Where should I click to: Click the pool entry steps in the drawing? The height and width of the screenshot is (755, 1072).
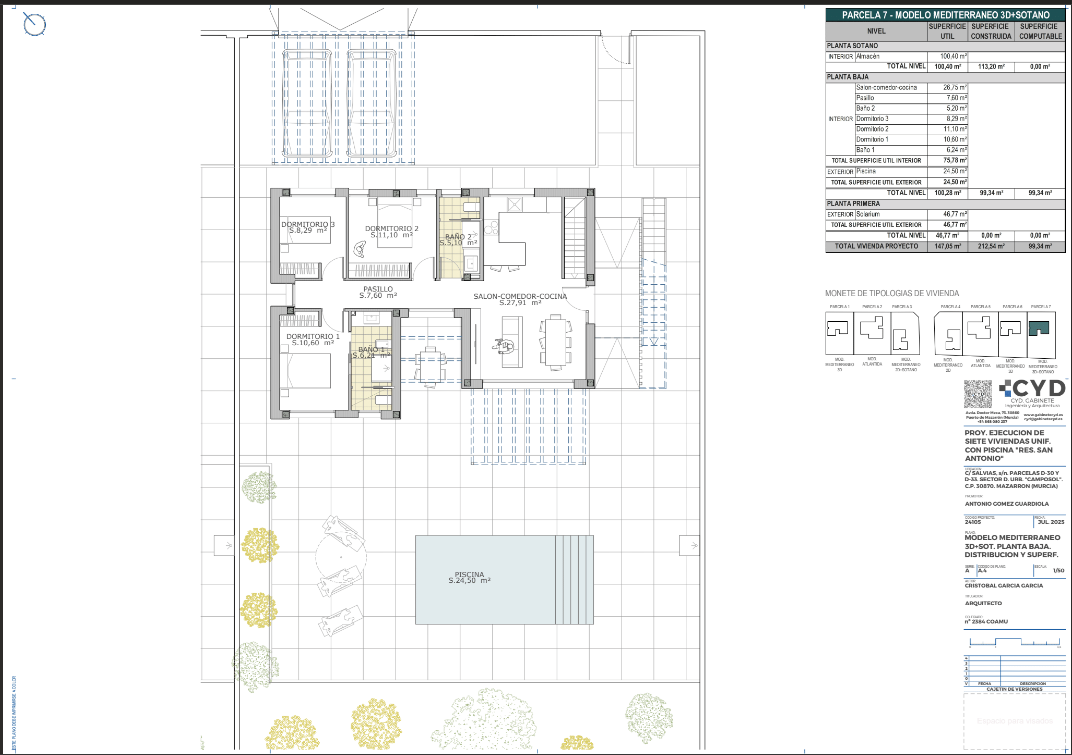pos(574,579)
